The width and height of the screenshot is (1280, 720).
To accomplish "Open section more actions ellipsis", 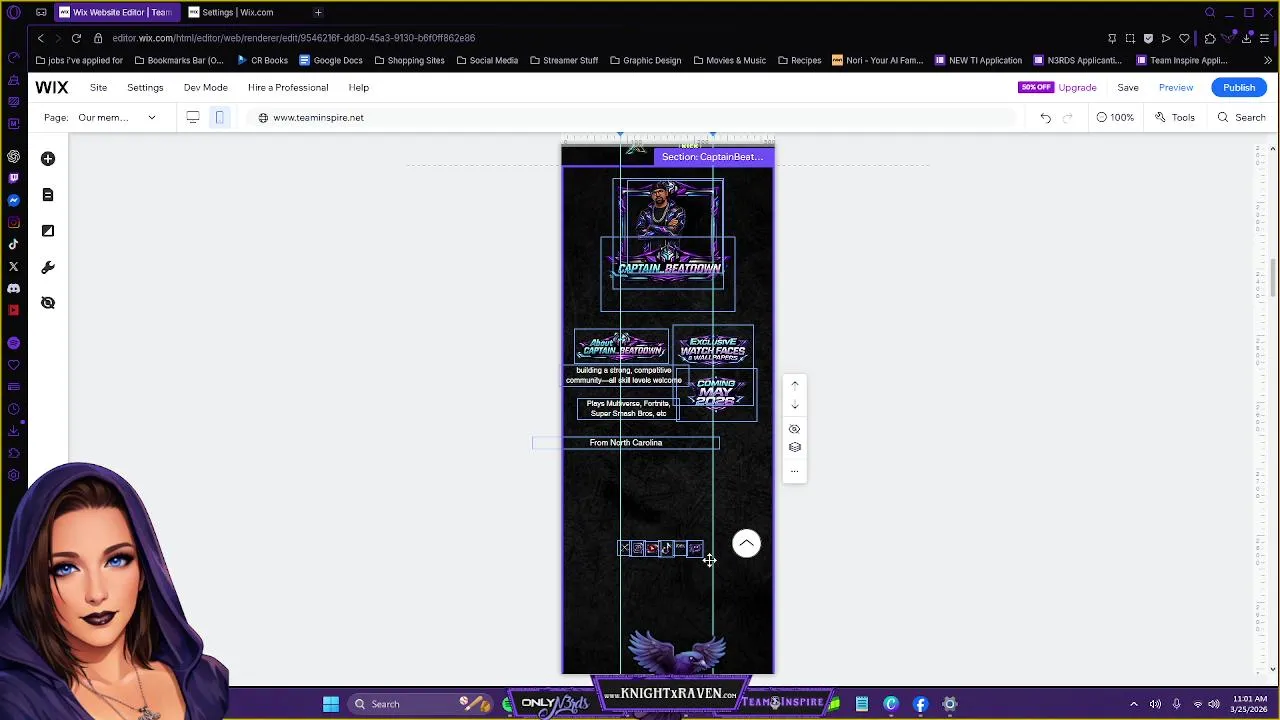I will tap(795, 470).
